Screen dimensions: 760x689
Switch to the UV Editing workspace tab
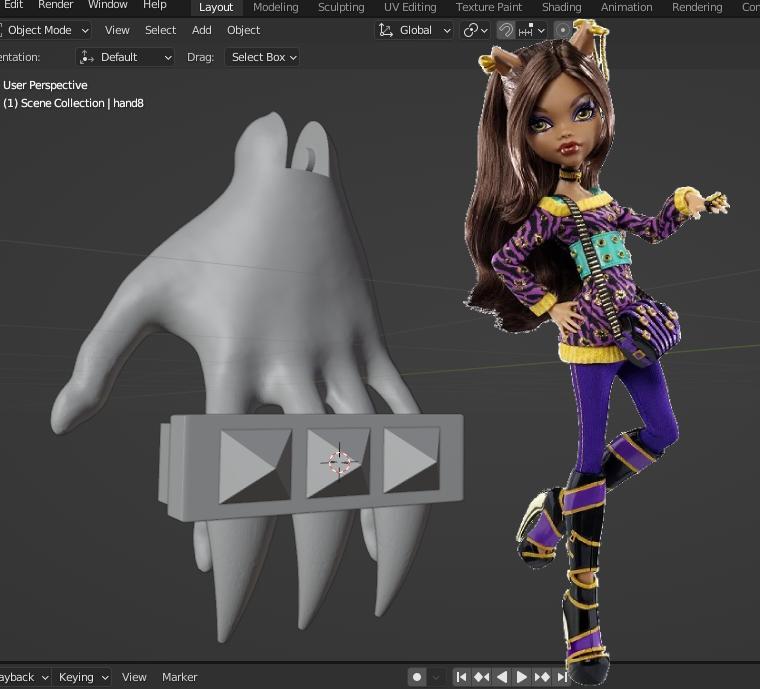click(410, 7)
